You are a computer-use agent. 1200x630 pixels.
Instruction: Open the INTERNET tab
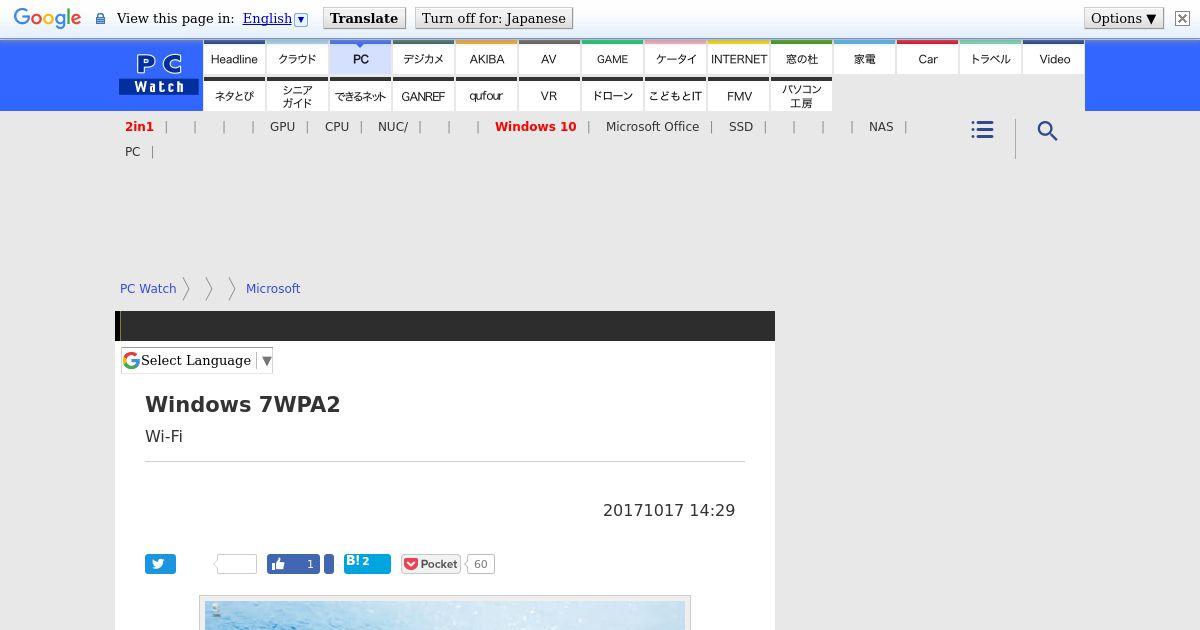pyautogui.click(x=738, y=58)
